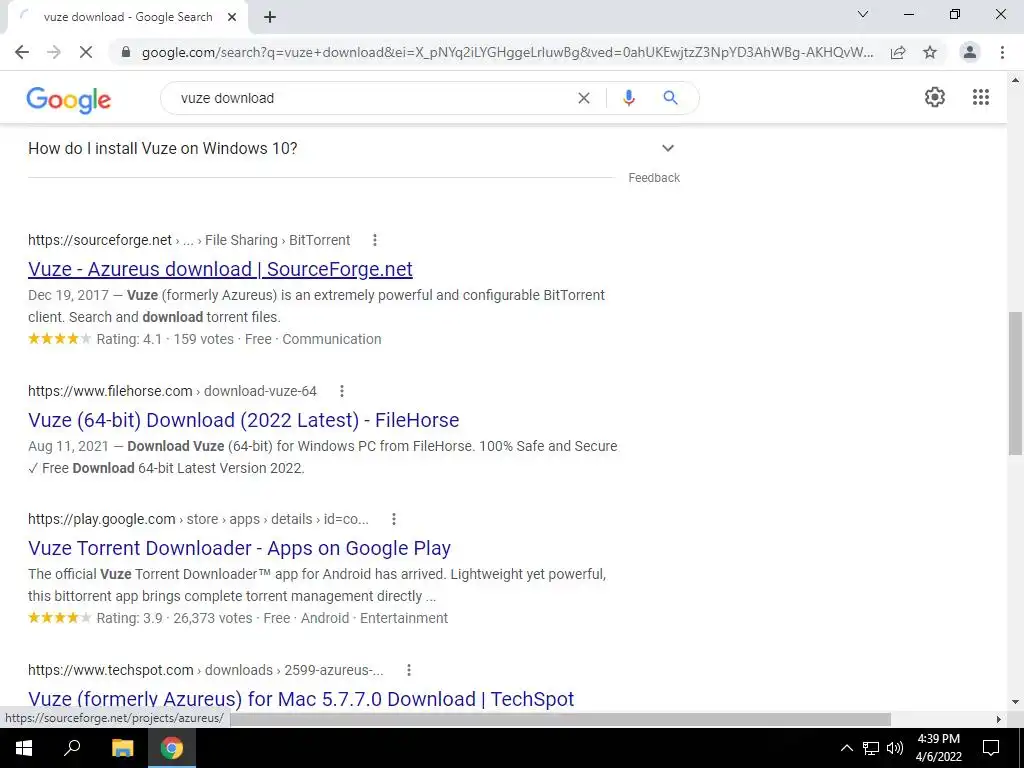Open 'Vuze Torrent Downloader - Apps on Google Play'

coord(240,548)
